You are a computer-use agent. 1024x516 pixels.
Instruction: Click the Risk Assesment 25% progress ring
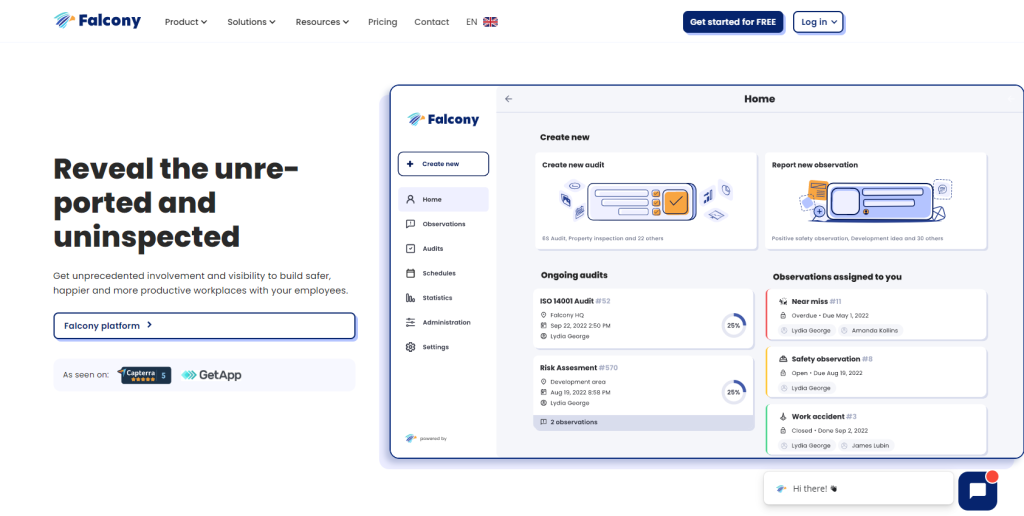(734, 392)
